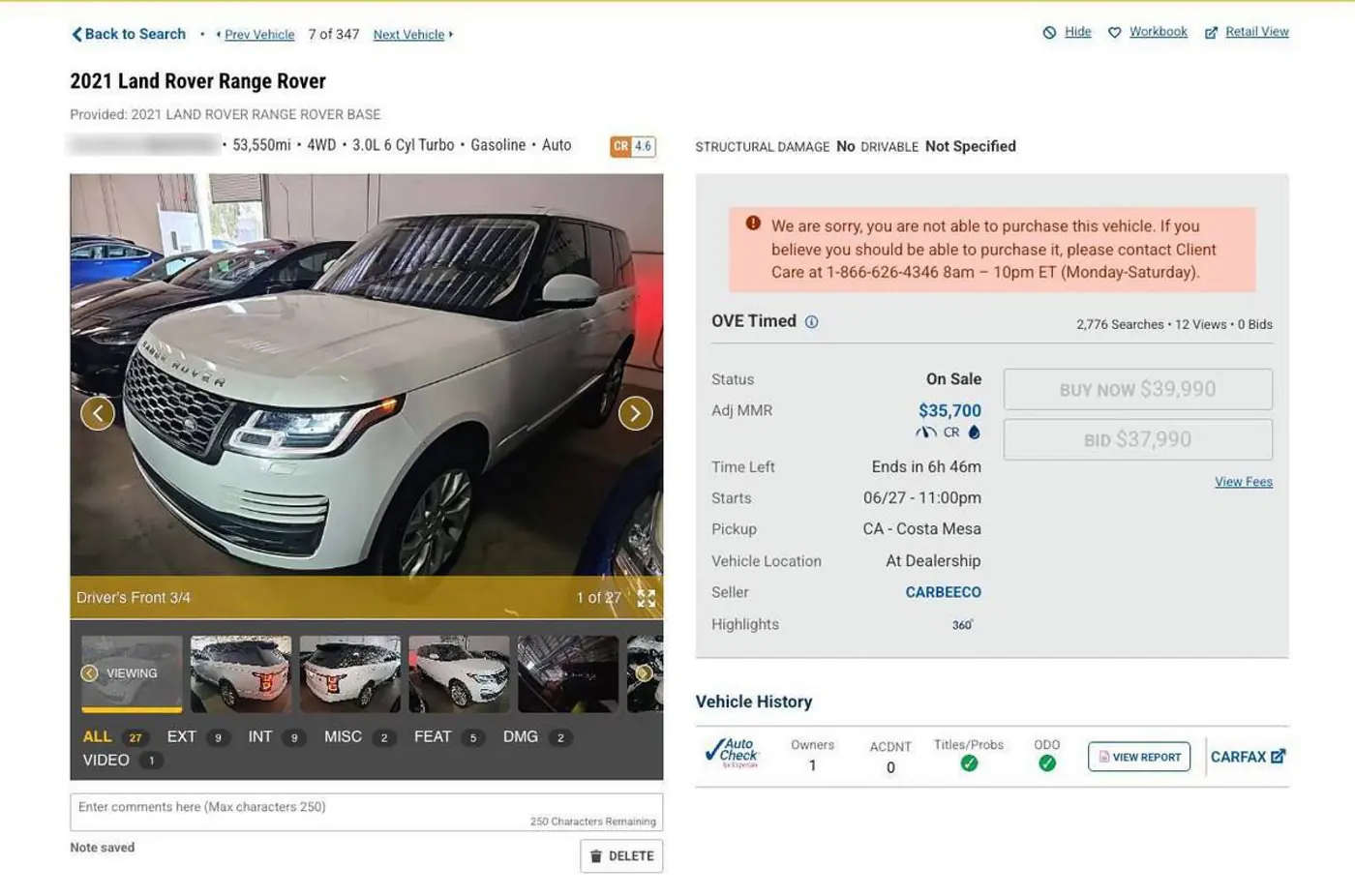Click the OVE Timed info icon

811,322
